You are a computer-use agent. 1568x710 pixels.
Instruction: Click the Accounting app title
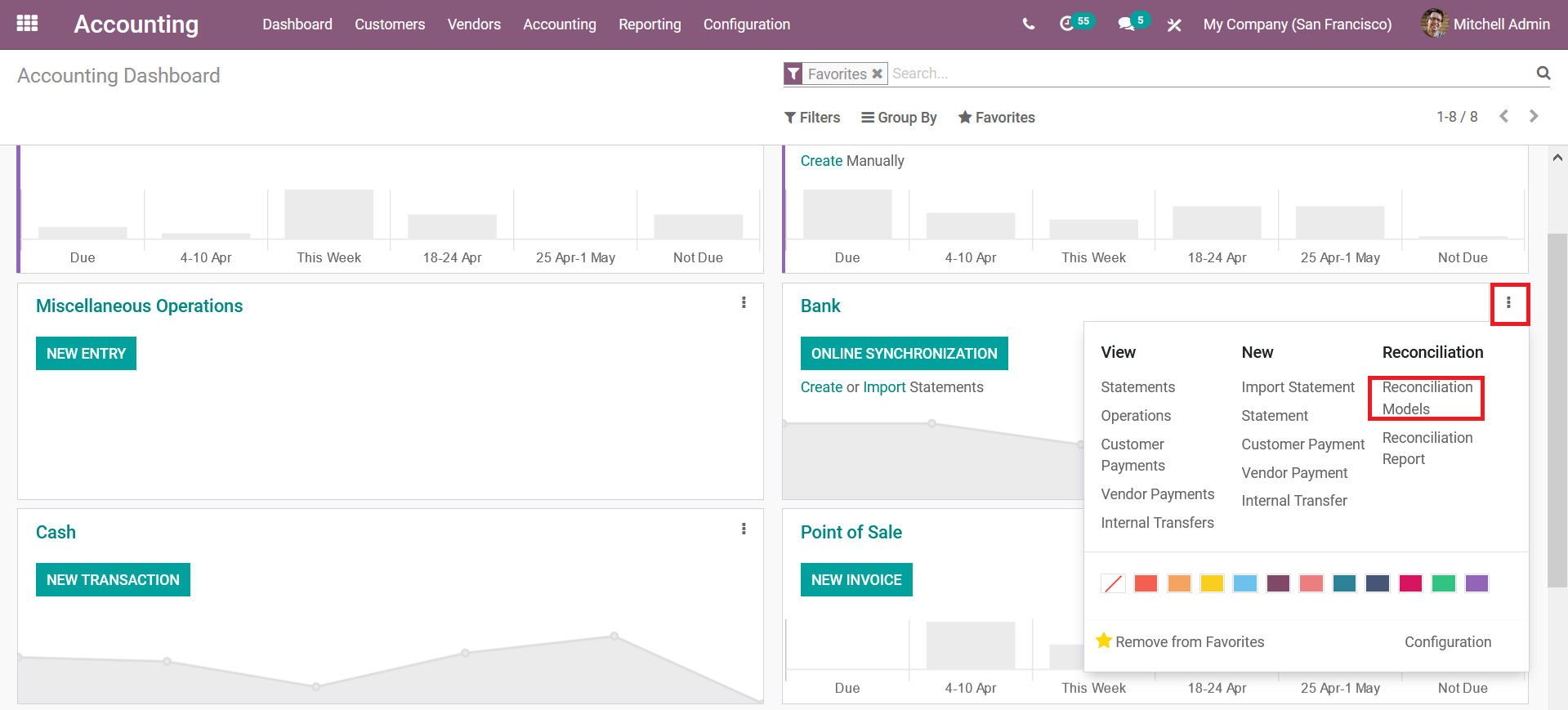136,25
